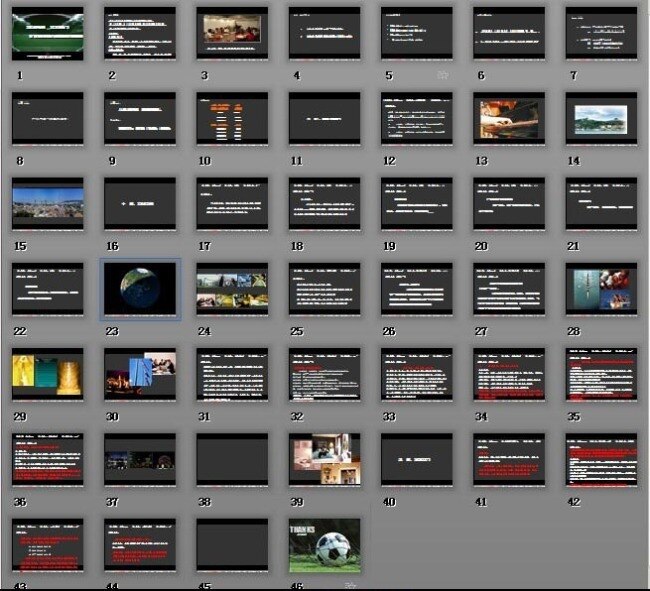
Task: Select slide 43 thumbnail
Action: (48, 545)
